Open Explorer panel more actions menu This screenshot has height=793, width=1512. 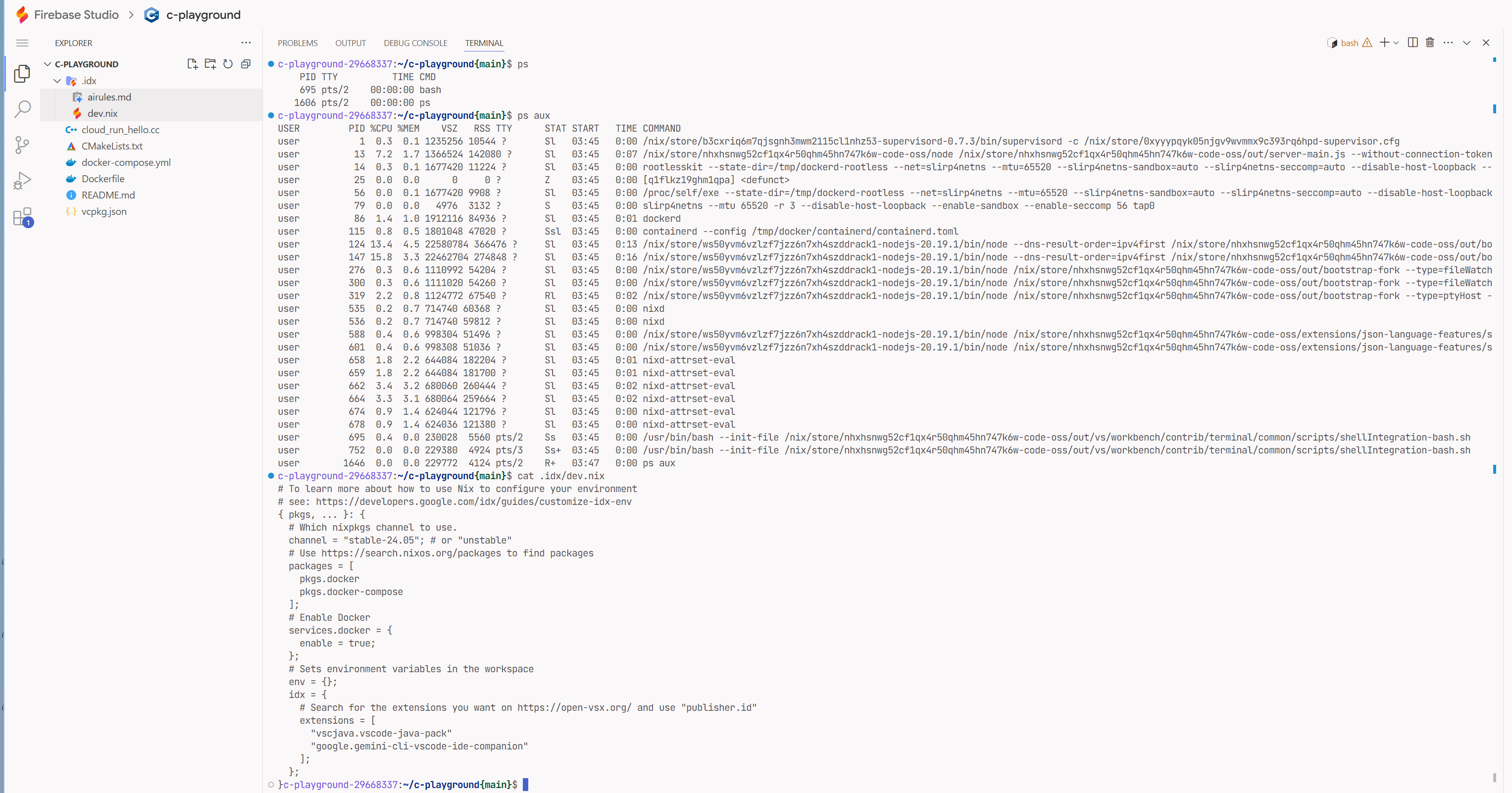(246, 42)
